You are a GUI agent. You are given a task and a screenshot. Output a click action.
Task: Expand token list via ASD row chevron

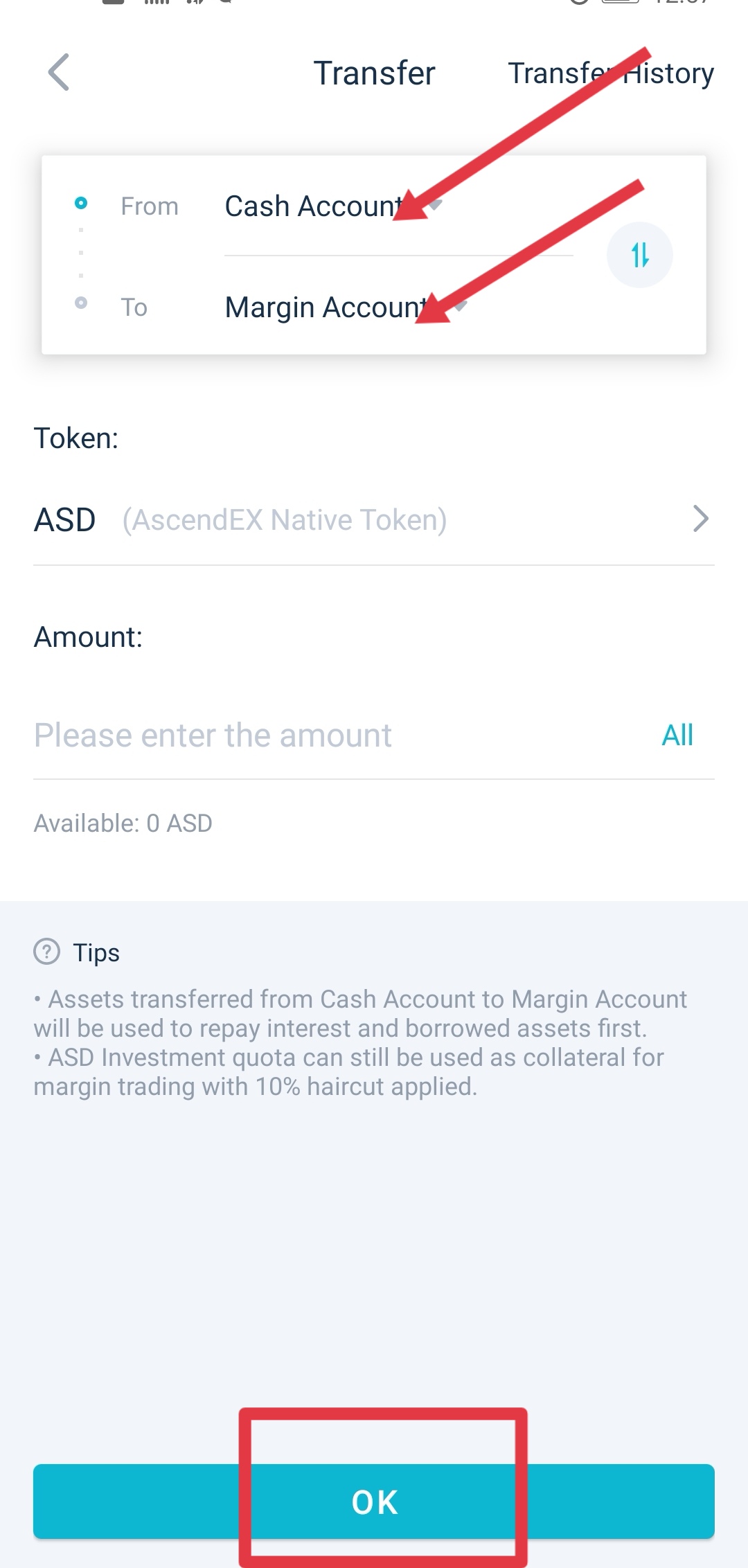(x=700, y=519)
